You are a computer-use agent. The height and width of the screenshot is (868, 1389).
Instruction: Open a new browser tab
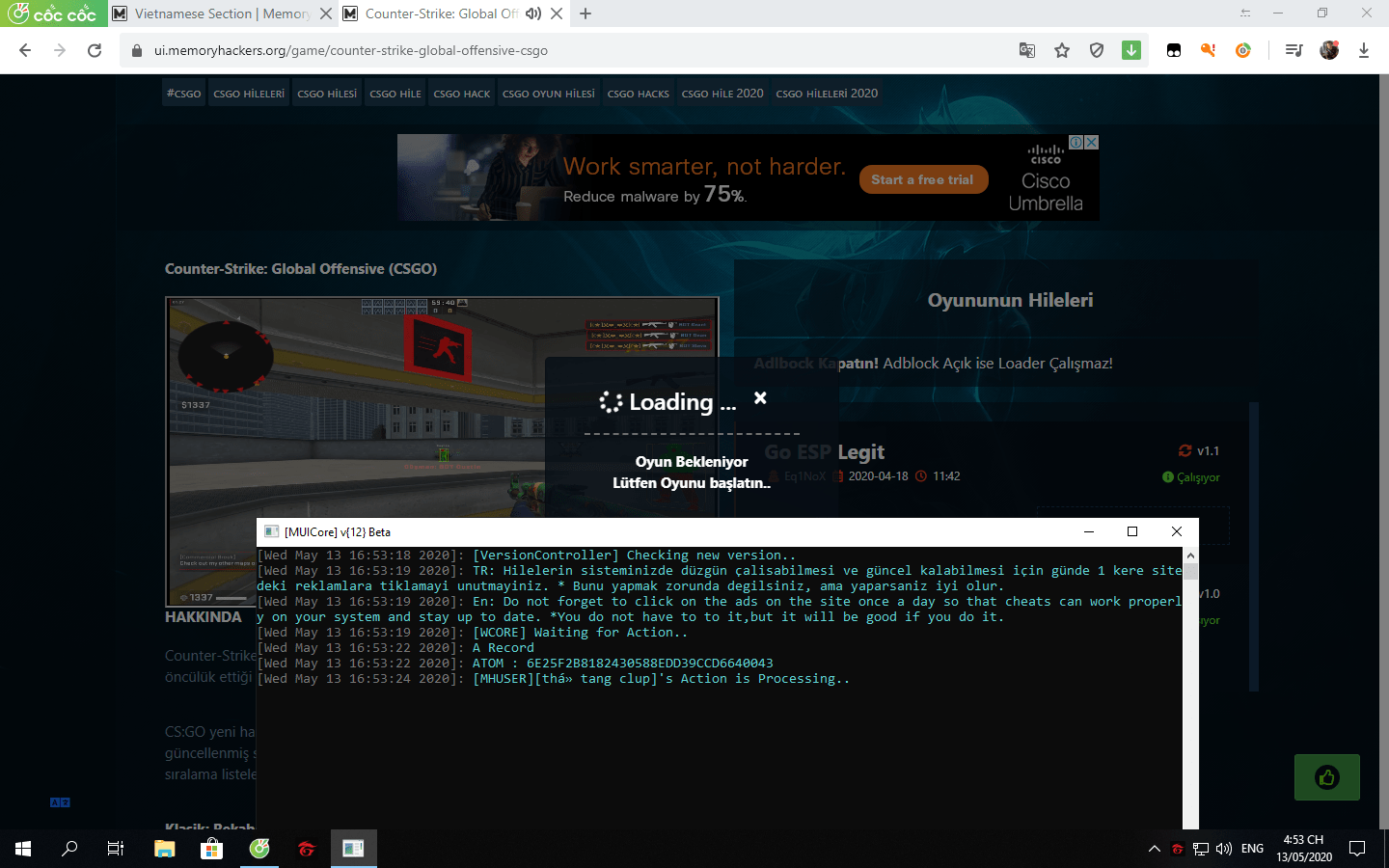[x=586, y=14]
